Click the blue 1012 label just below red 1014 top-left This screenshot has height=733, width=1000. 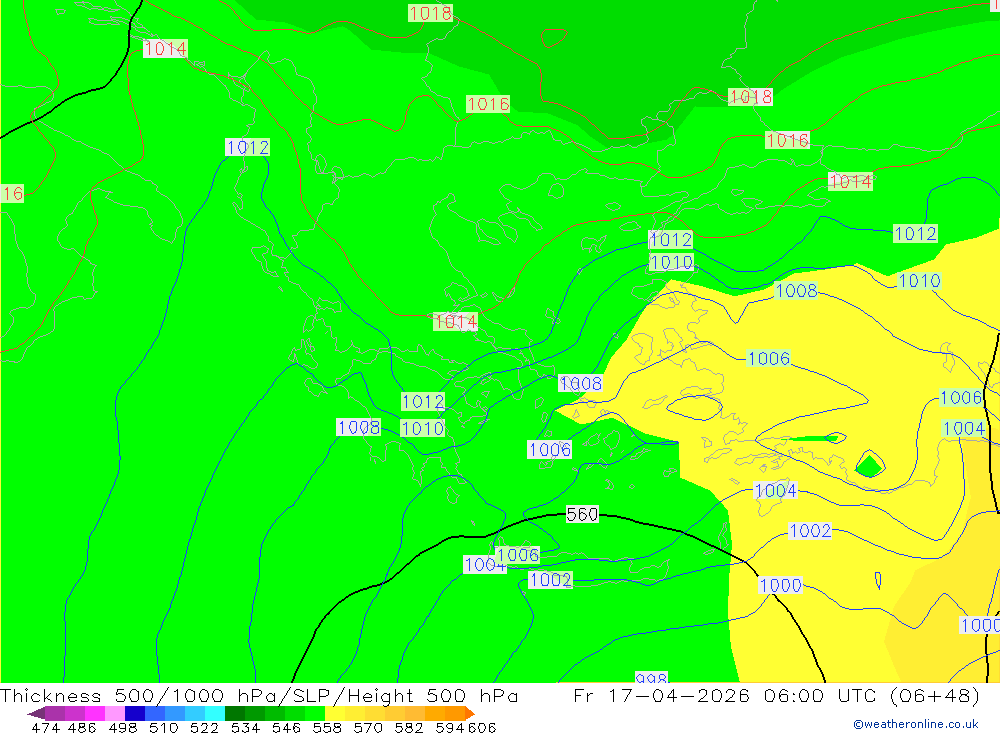point(247,147)
